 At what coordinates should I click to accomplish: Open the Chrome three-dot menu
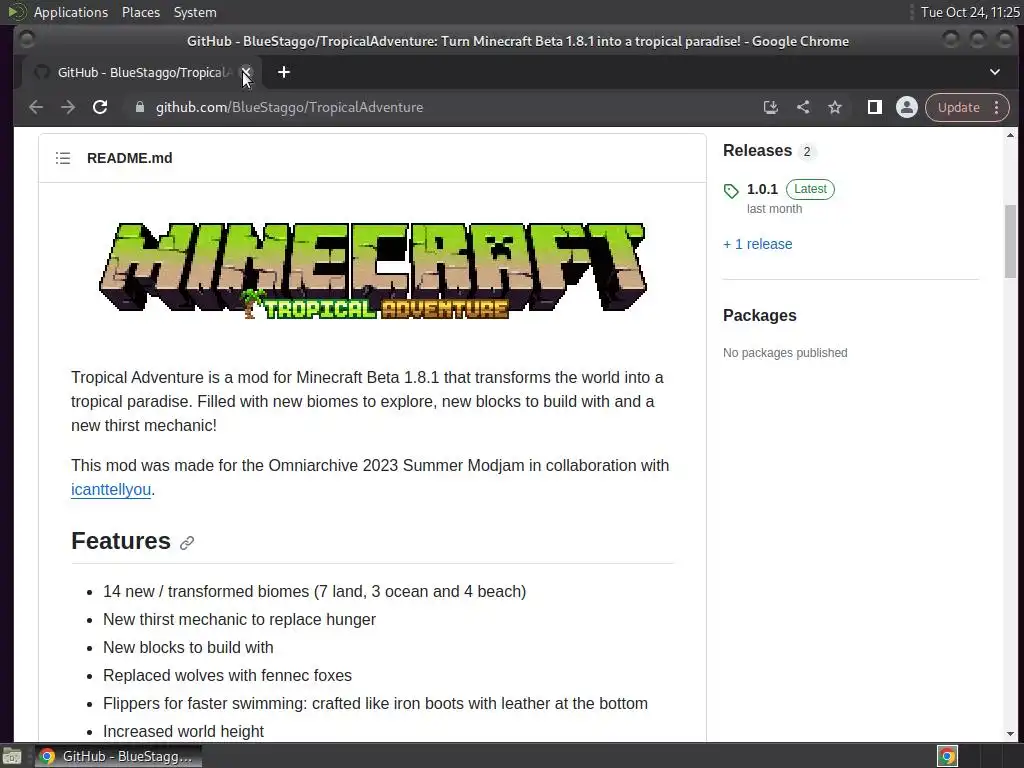[997, 107]
